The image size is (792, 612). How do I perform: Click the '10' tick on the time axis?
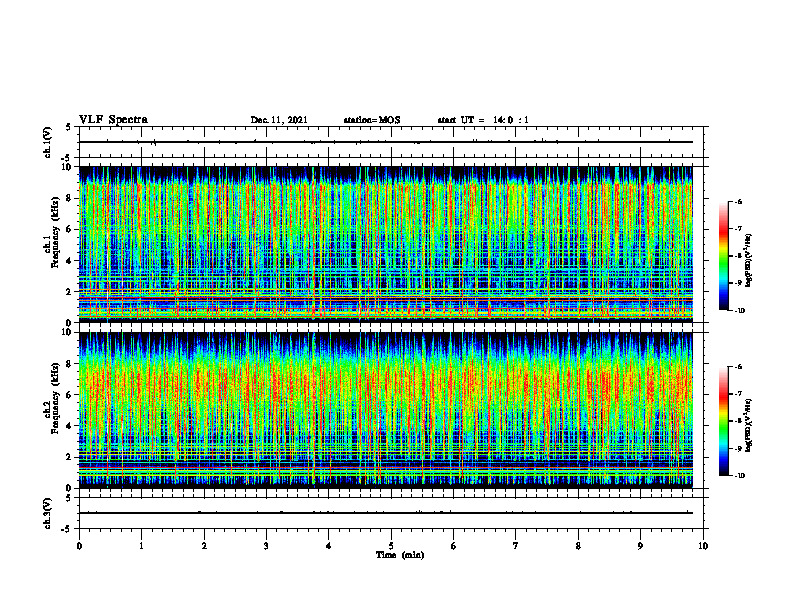703,546
